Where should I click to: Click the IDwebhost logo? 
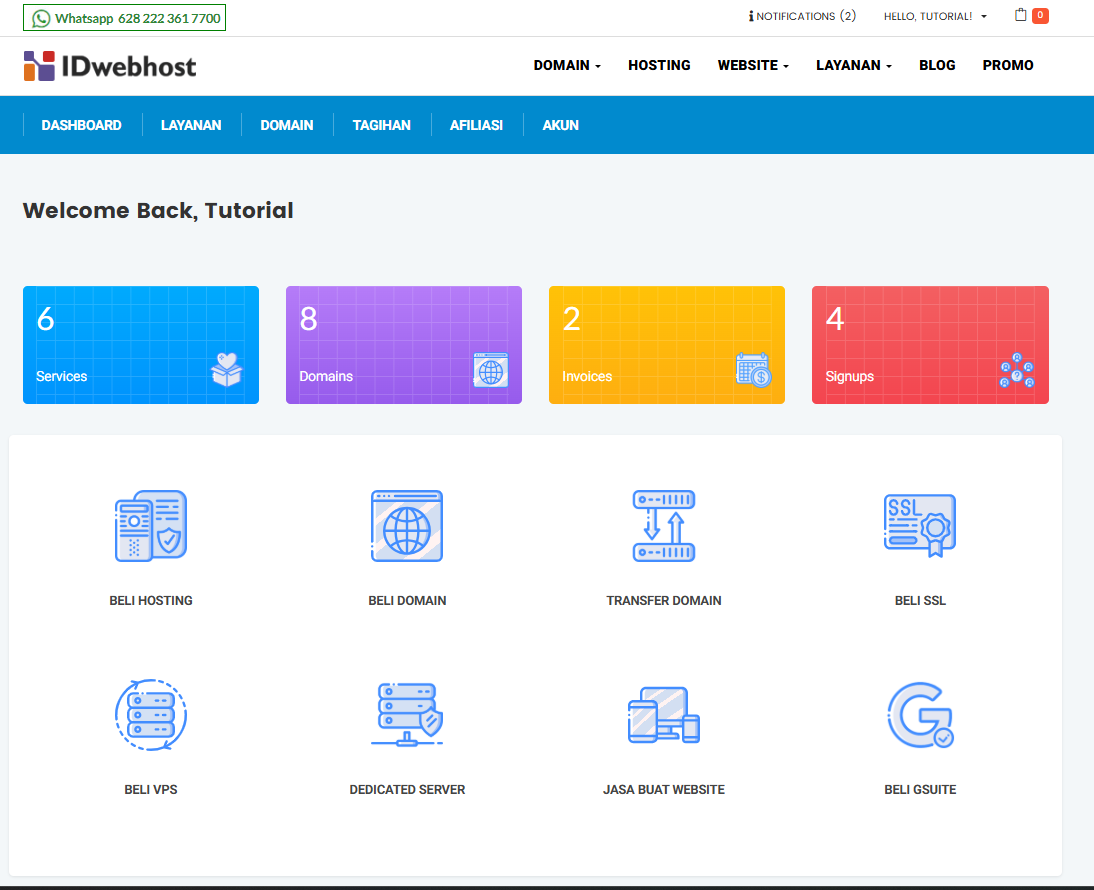pos(110,66)
